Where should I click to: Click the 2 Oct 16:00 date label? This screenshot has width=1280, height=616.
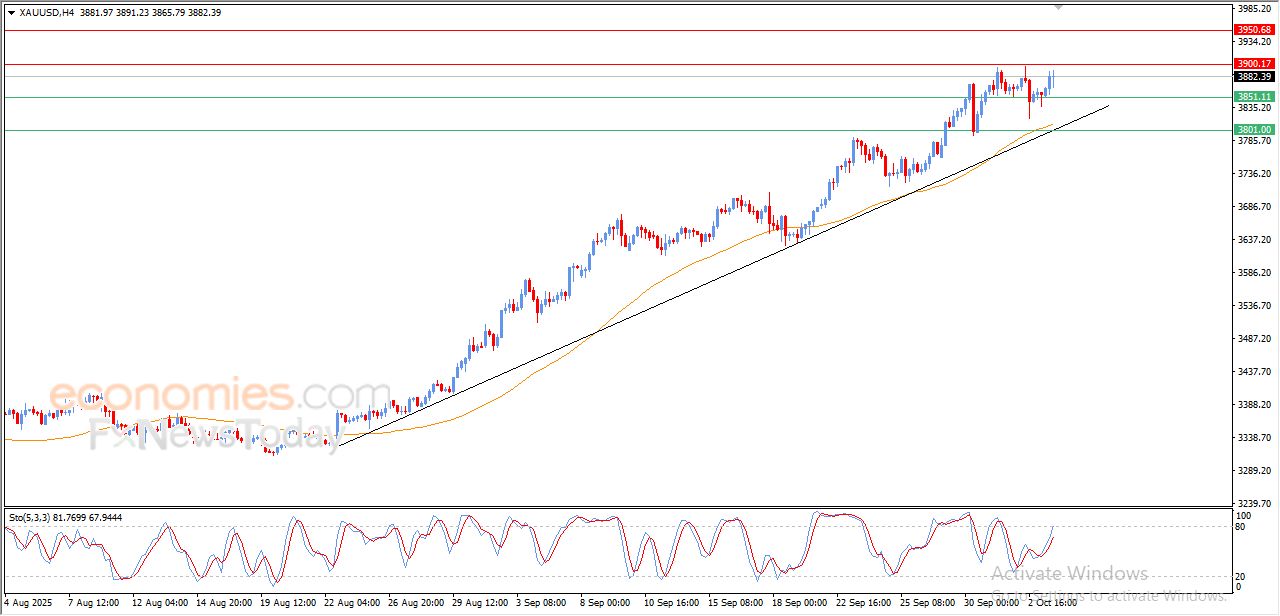click(1052, 603)
